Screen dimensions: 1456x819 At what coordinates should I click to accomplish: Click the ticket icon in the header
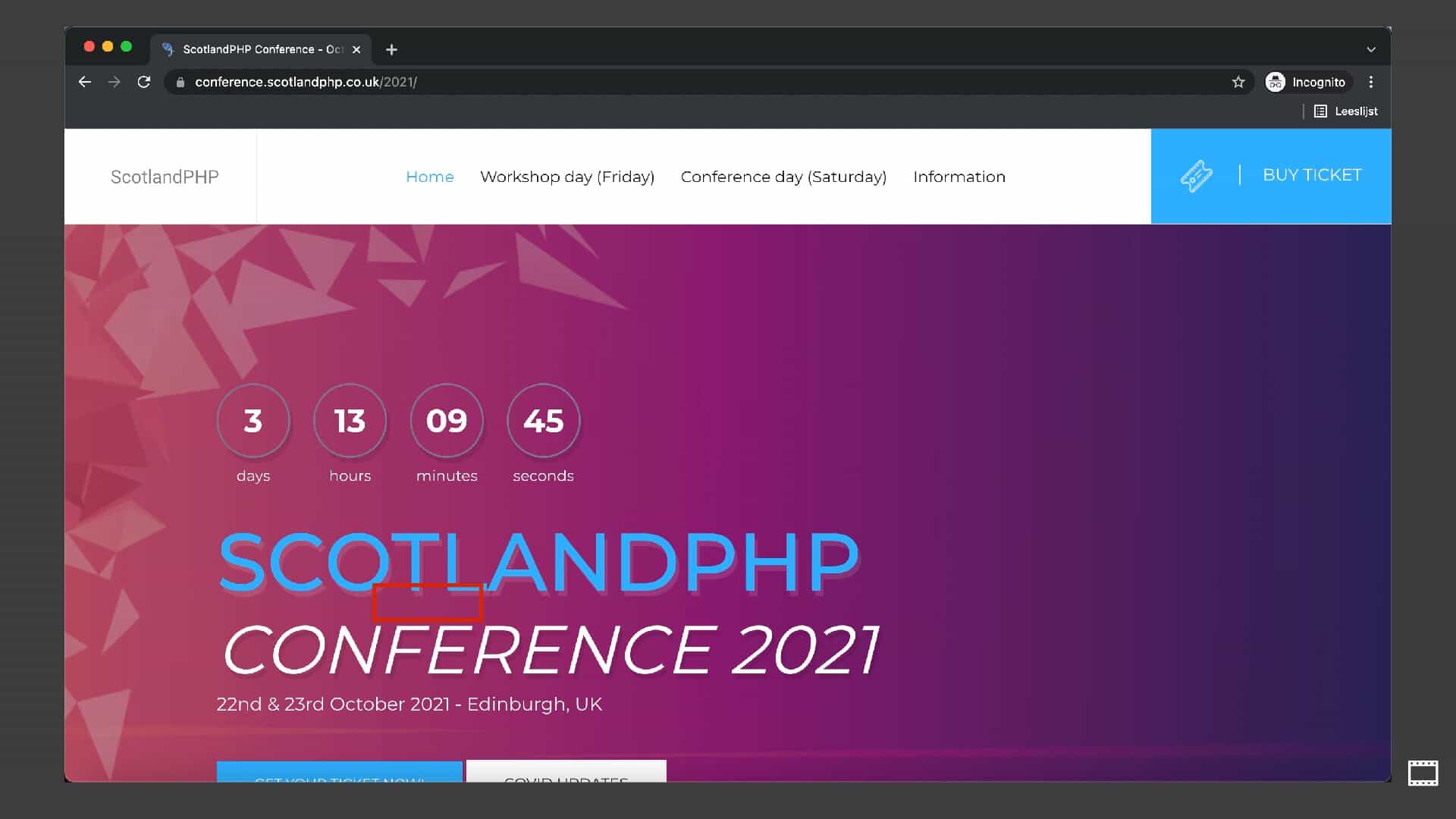(1196, 176)
